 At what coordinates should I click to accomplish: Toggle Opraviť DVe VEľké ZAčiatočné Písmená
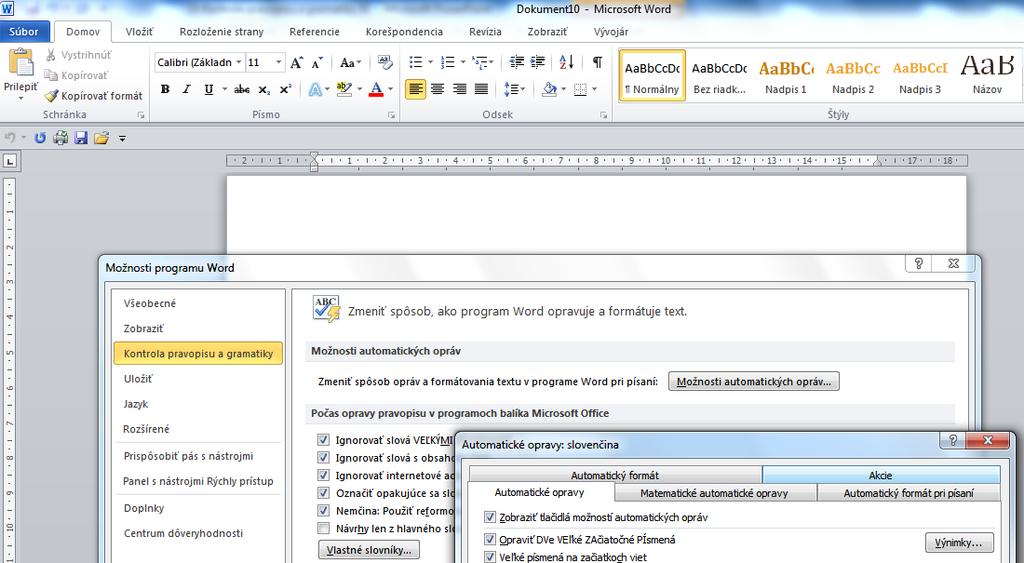tap(490, 539)
